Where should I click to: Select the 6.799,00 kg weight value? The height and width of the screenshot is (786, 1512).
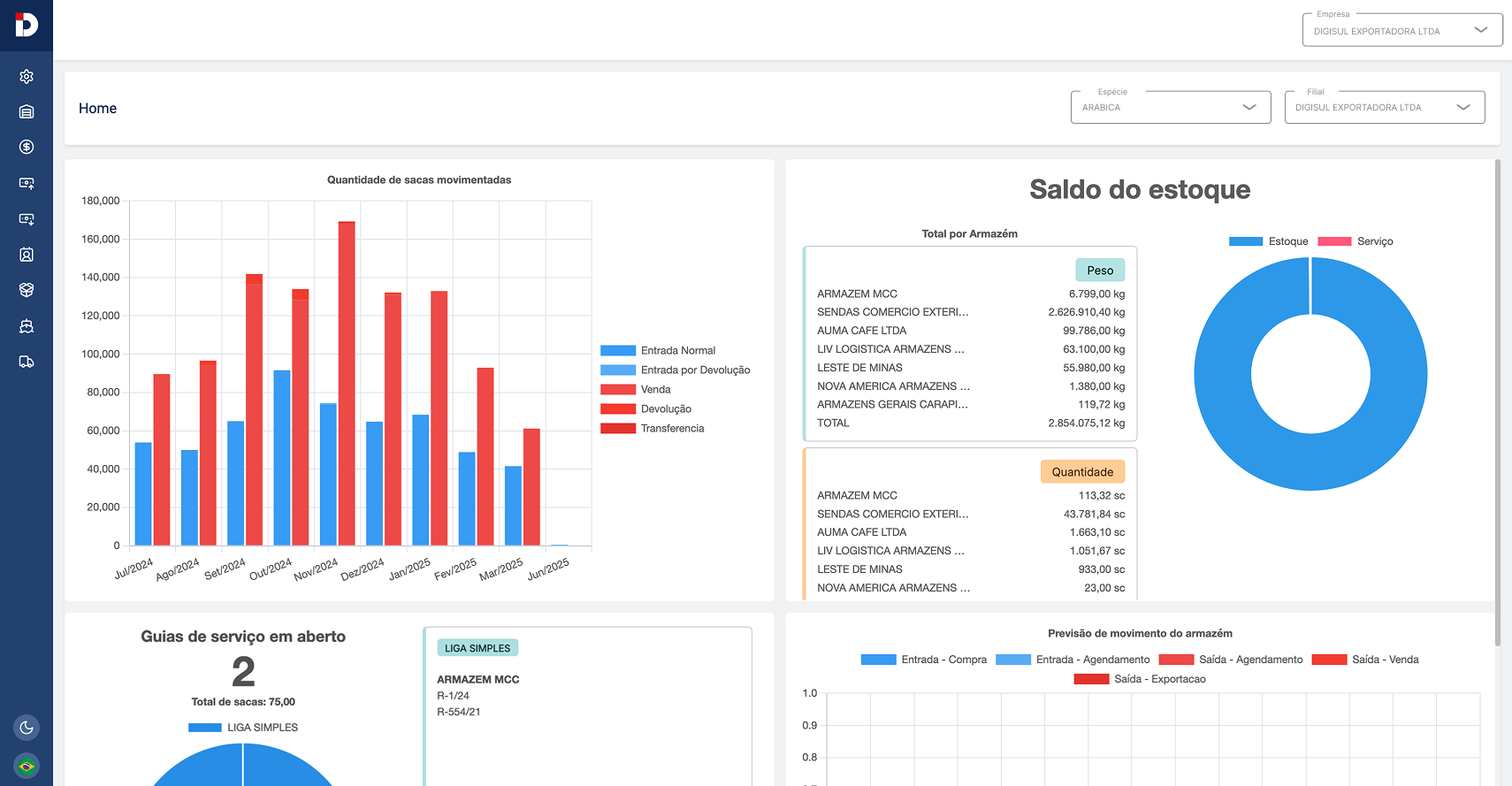pos(1096,294)
